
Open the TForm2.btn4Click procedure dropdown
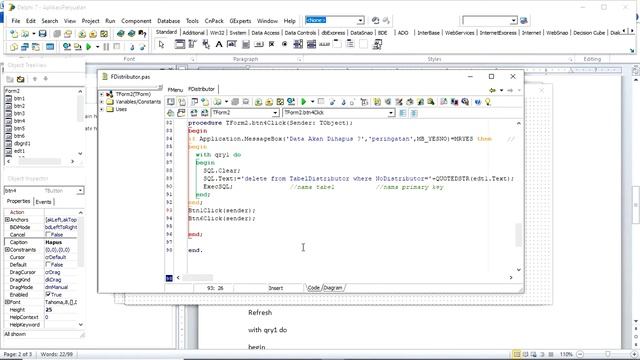coord(391,113)
